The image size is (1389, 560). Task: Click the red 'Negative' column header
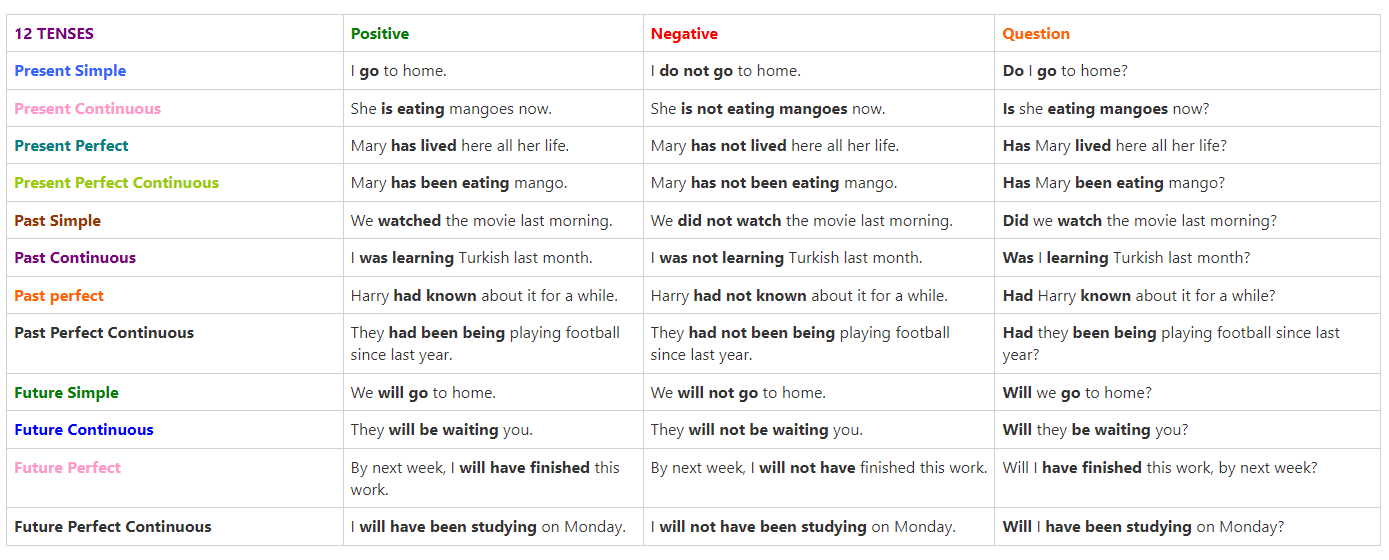tap(684, 34)
